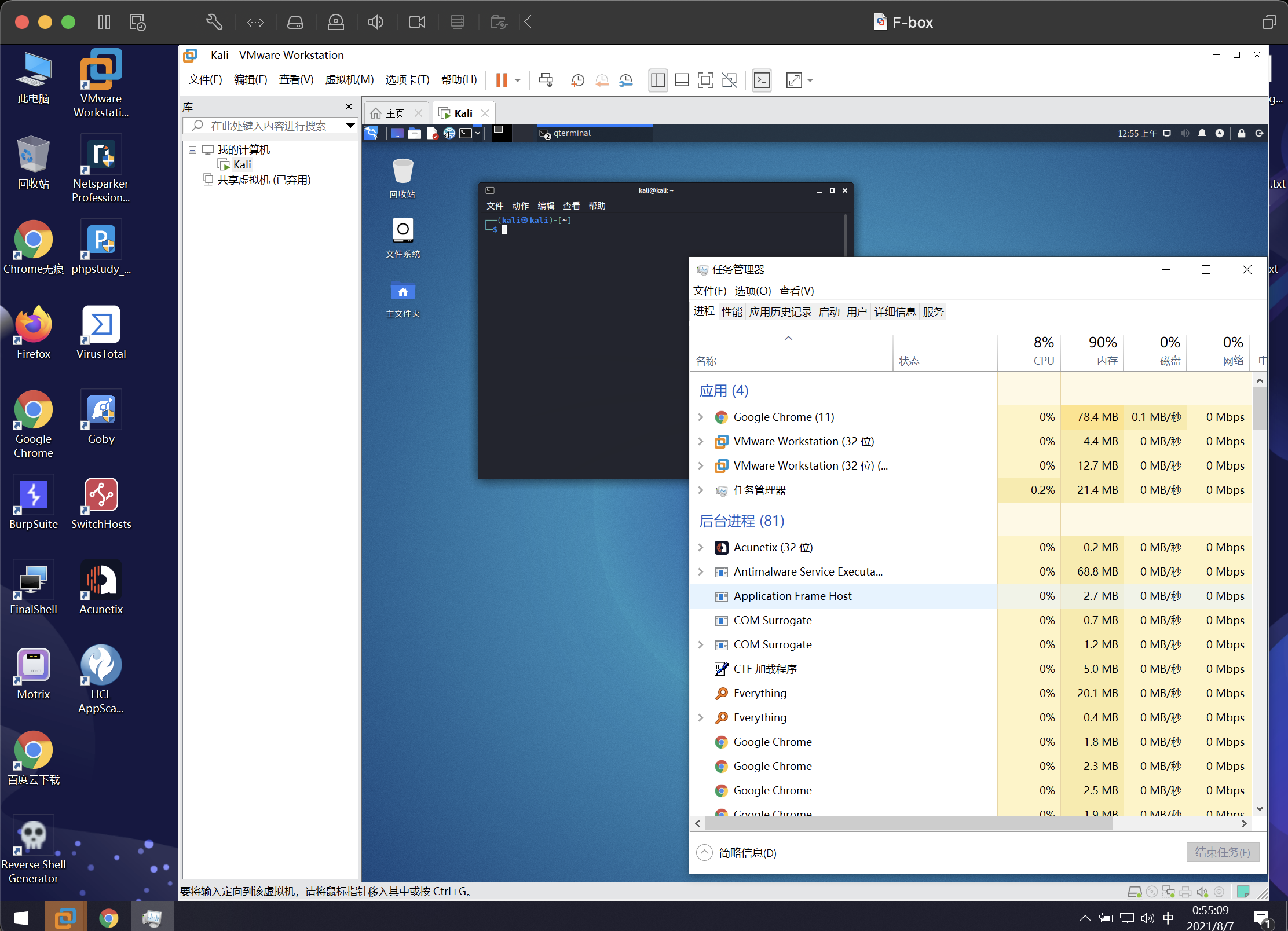Expand the Google Chrome (11) process group
Screen dimensions: 1288x931
coord(701,417)
